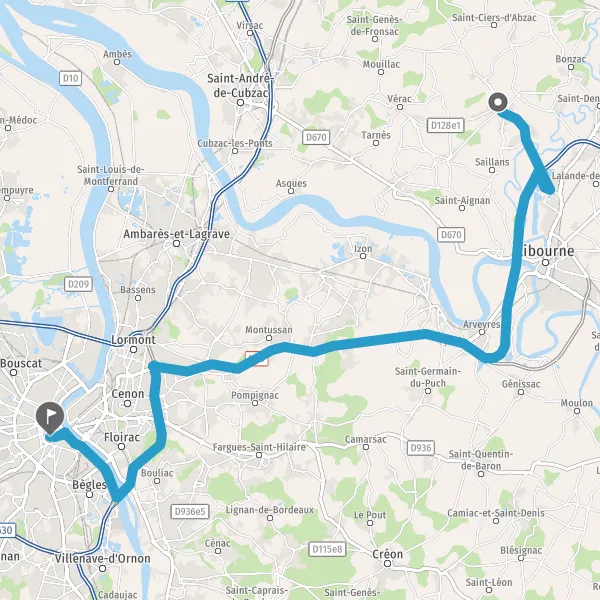Select the destination circle marker near Vérac
Screen dimensions: 600x600
tap(498, 103)
